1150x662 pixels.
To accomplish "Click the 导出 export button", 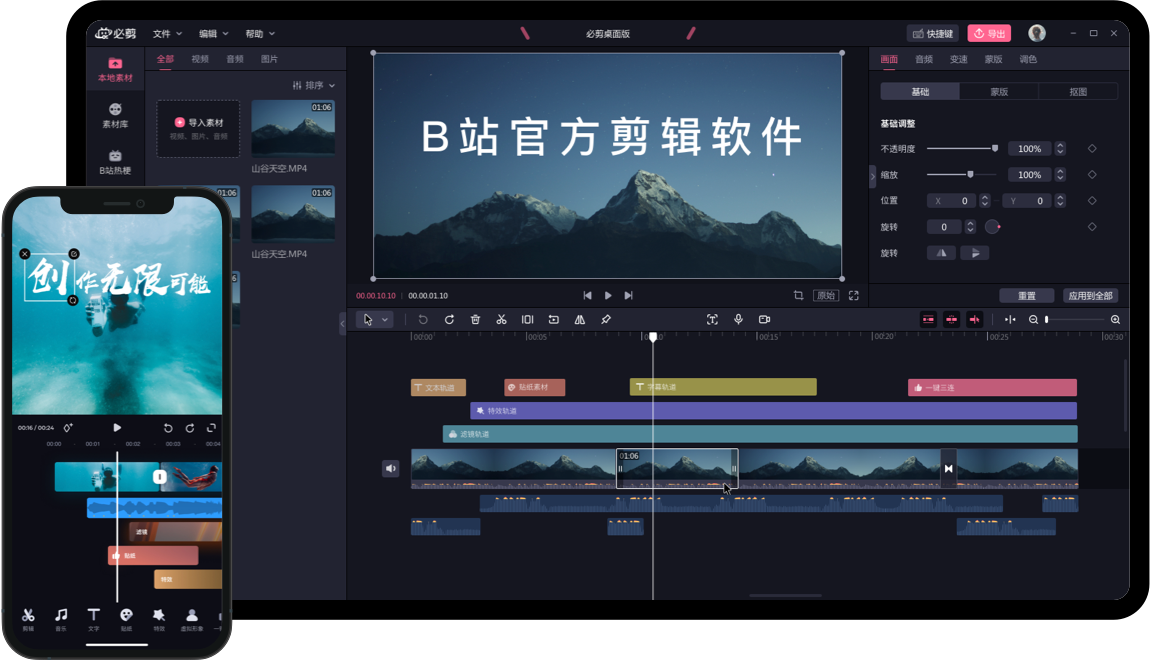I will 989,32.
